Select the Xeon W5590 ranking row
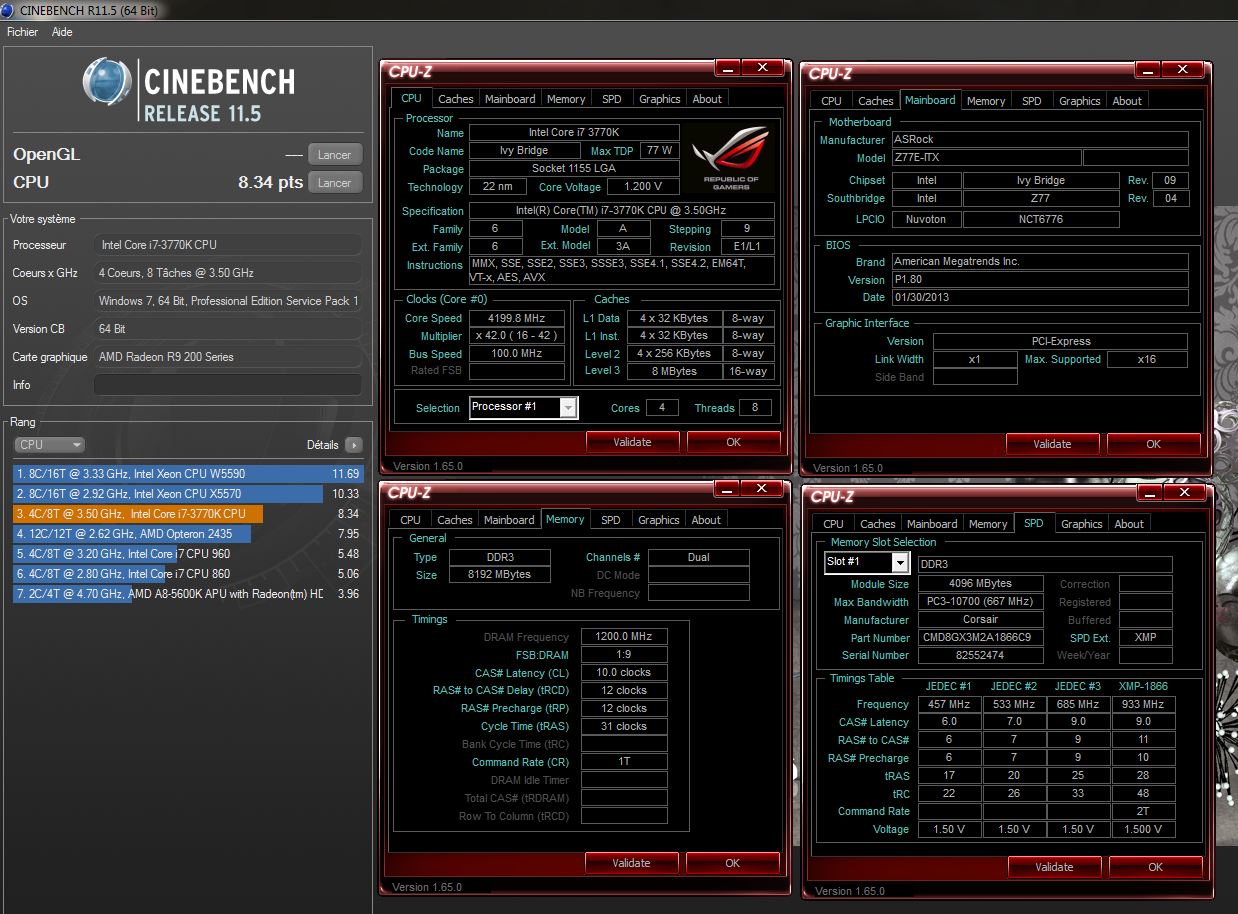The height and width of the screenshot is (914, 1238). click(x=188, y=474)
